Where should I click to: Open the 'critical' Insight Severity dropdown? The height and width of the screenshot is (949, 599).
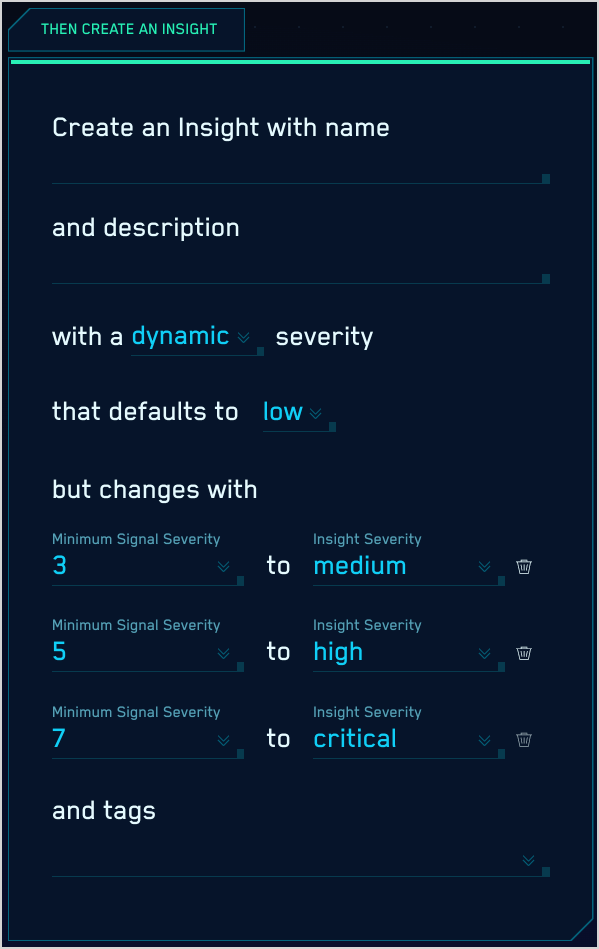click(x=484, y=740)
